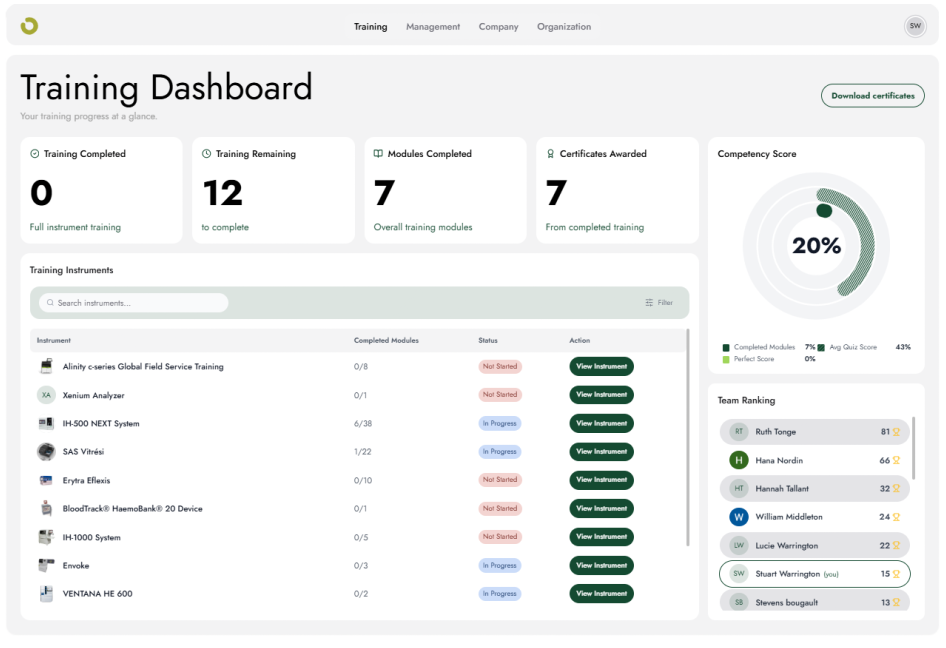Click the Download certificates button
This screenshot has width=946, height=648.
[x=872, y=95]
